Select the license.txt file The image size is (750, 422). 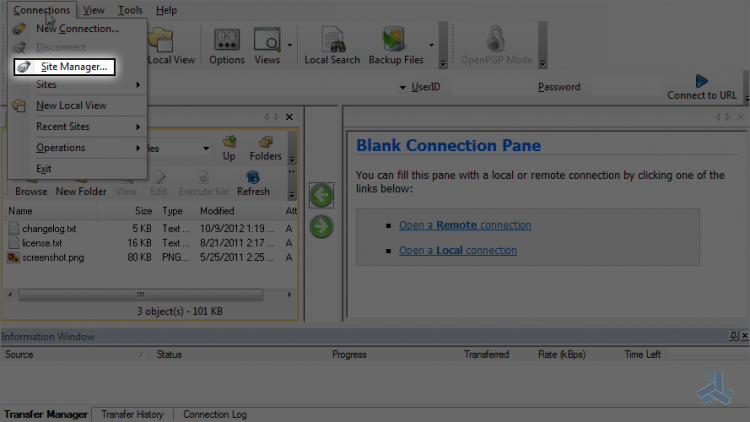pyautogui.click(x=42, y=243)
